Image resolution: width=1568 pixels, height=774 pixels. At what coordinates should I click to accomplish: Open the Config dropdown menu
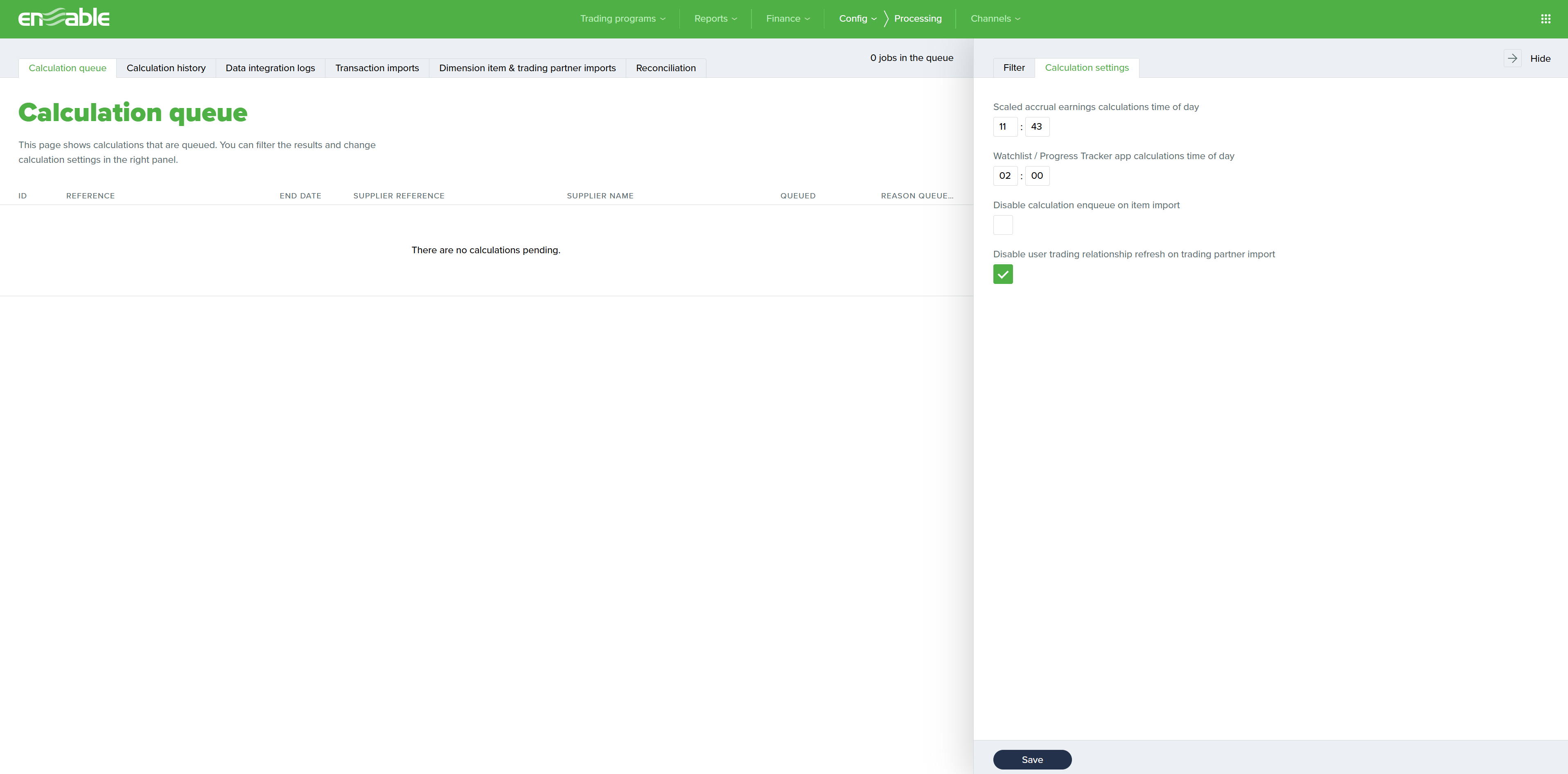coord(857,19)
